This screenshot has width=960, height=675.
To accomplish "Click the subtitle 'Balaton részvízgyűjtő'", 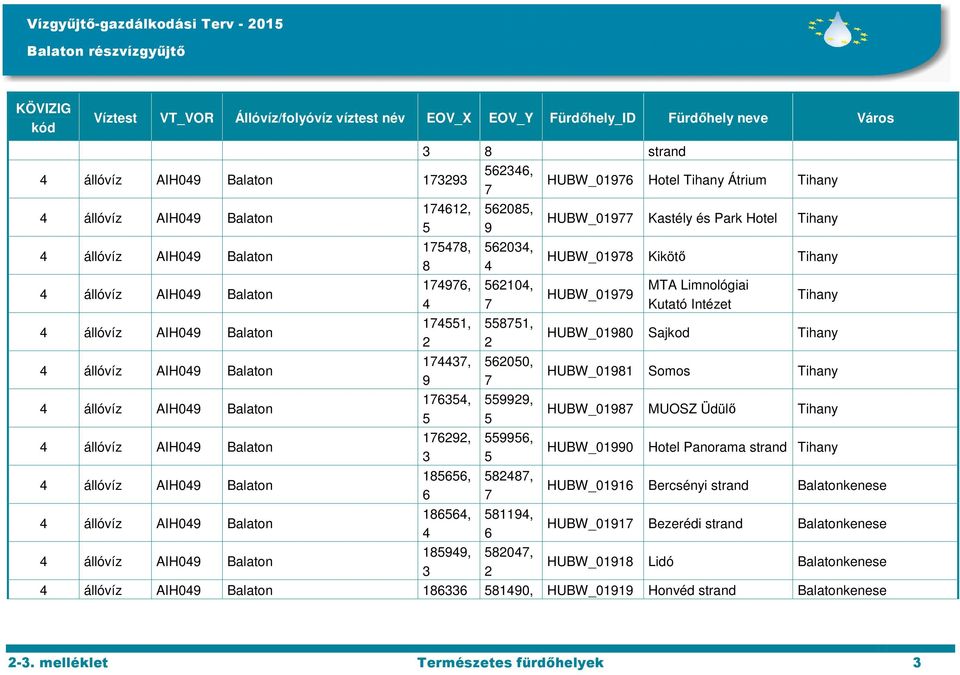I will [x=106, y=51].
